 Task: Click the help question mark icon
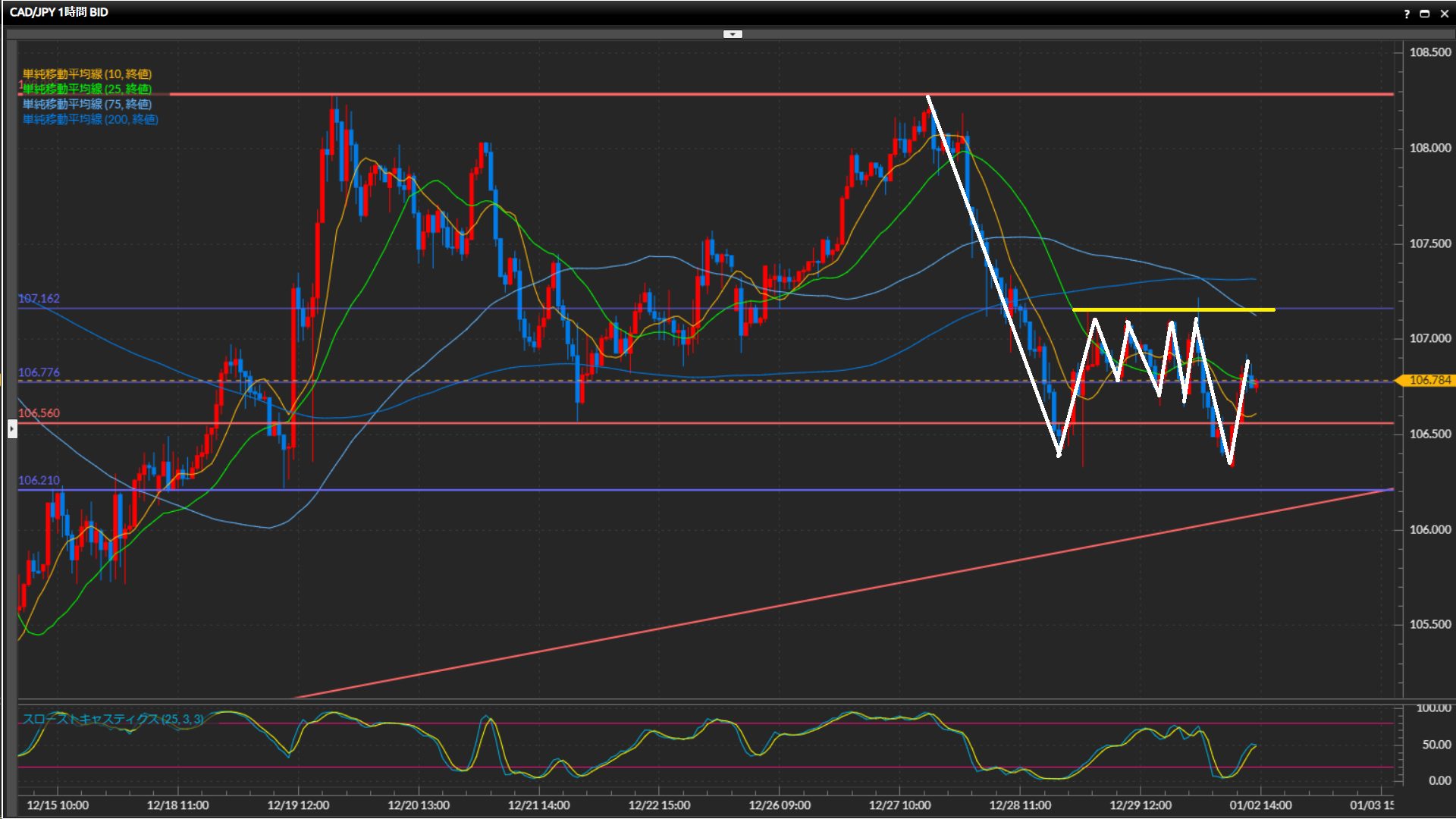click(x=1407, y=14)
